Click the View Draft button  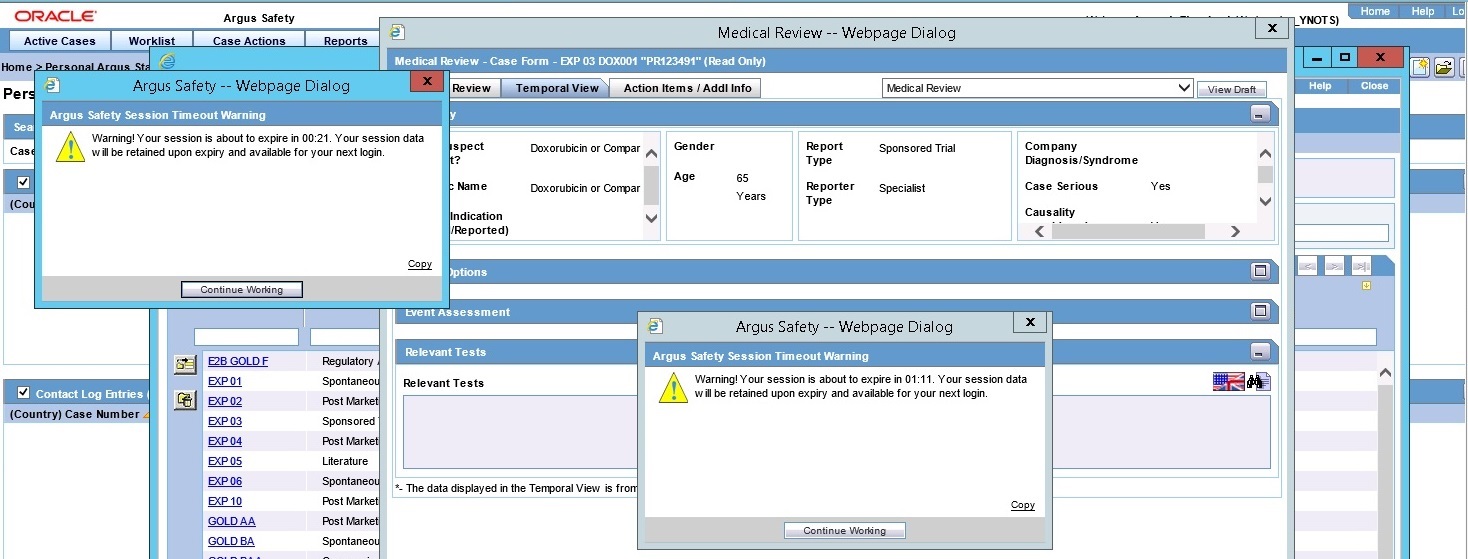click(x=1232, y=89)
